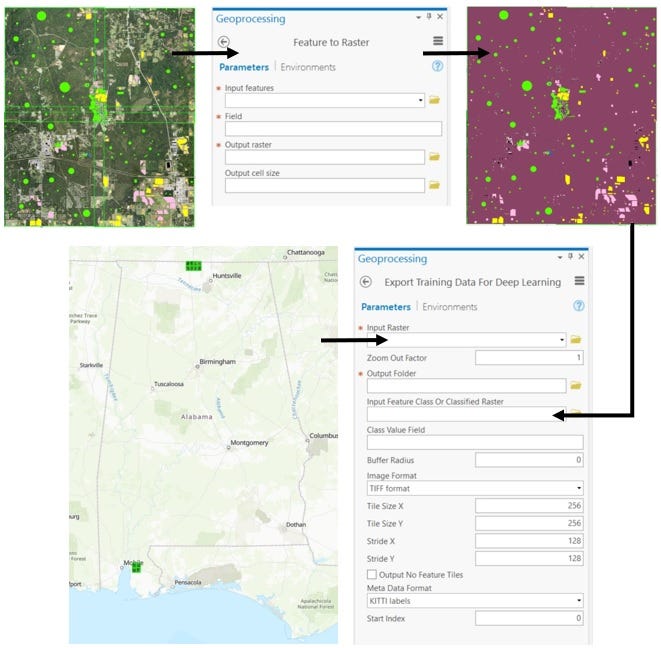The height and width of the screenshot is (648, 661).
Task: Browse for Input Raster with folder icon
Action: pyautogui.click(x=576, y=339)
